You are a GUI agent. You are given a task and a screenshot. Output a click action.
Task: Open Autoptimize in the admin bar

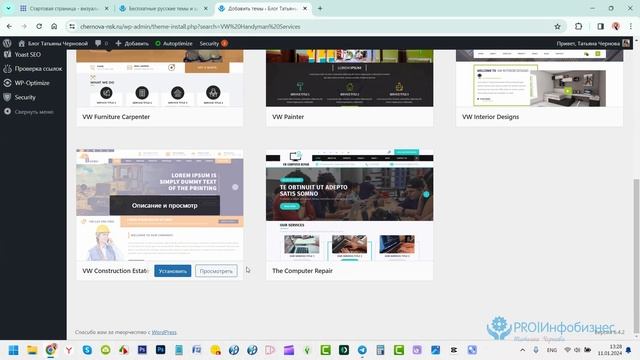click(174, 43)
